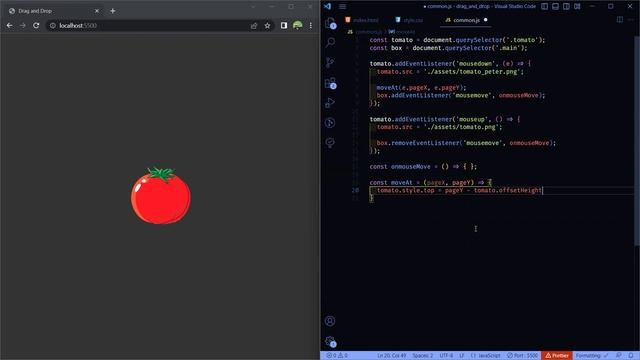640x360 pixels.
Task: Select the Drag and Drop browser tab
Action: 53,11
